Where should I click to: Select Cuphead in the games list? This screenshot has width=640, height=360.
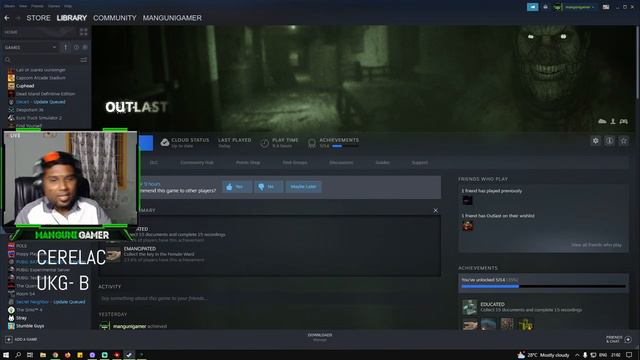(25, 86)
